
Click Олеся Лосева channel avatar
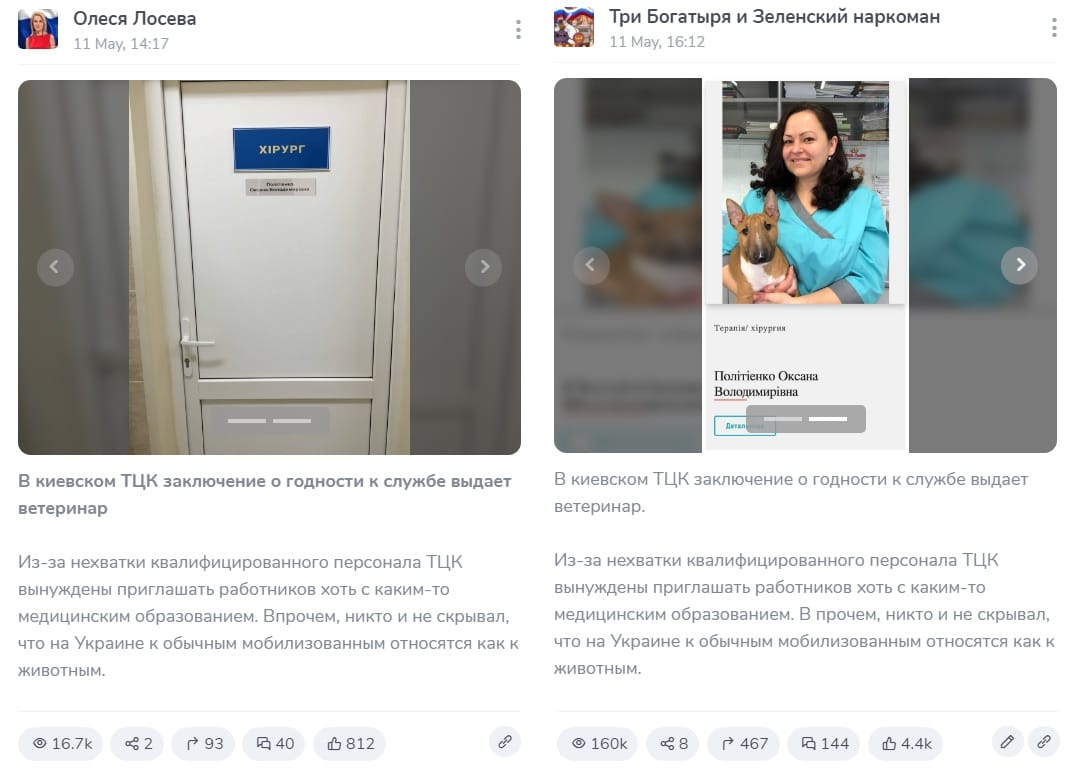(38, 29)
